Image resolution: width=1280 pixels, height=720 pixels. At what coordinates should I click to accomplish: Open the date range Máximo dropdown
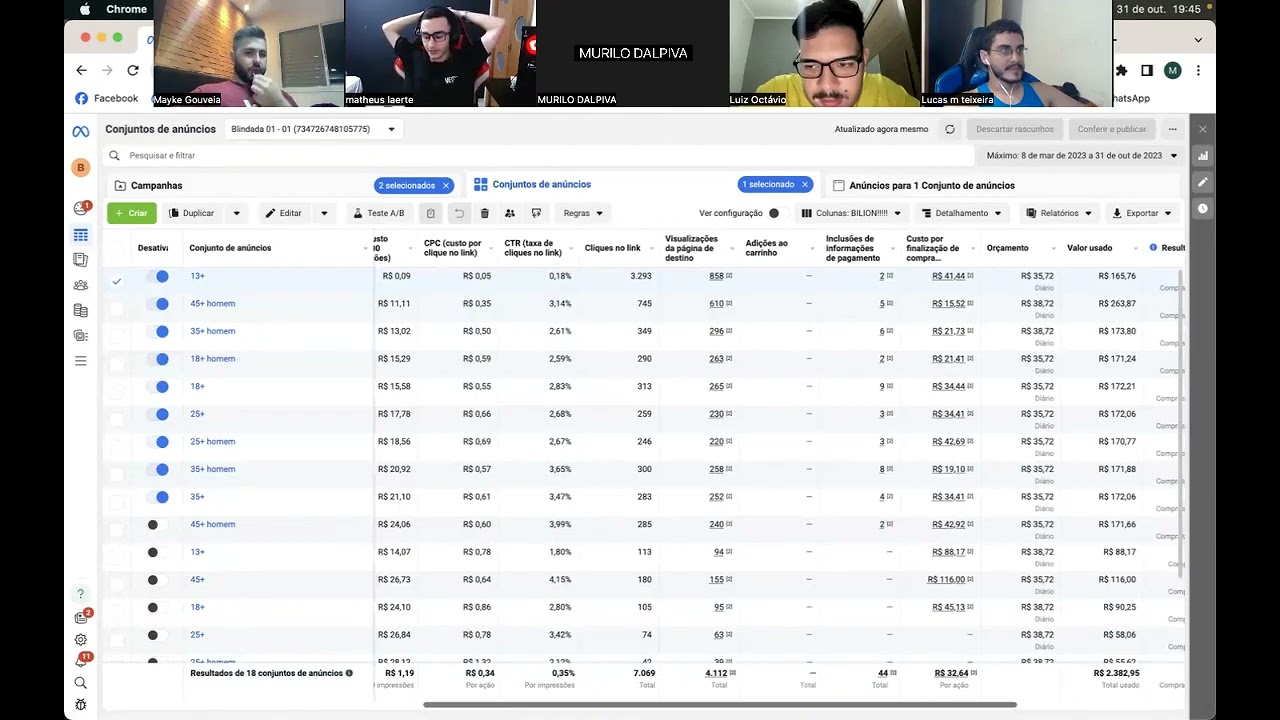click(x=1081, y=156)
